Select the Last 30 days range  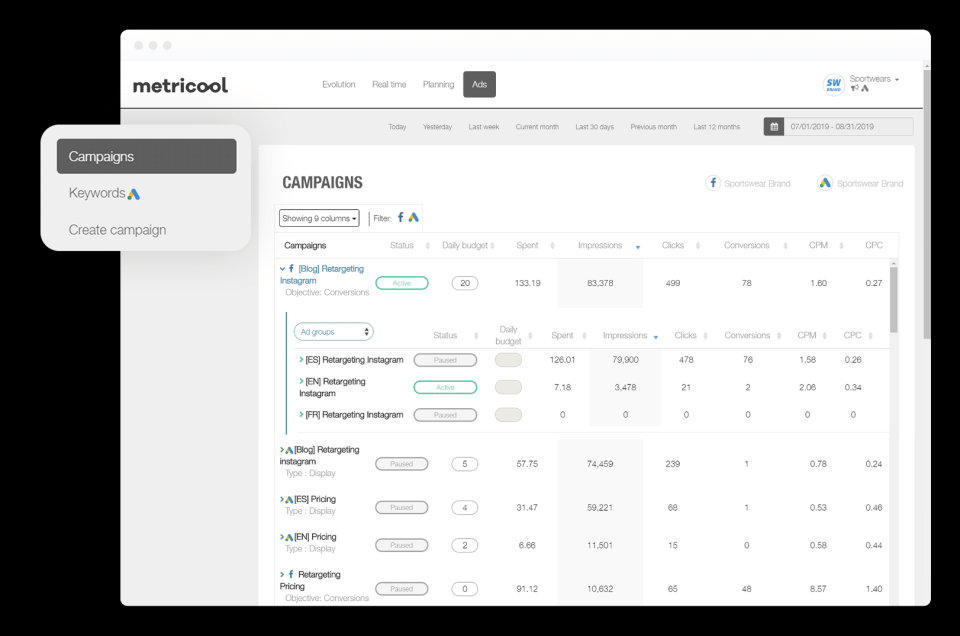(594, 127)
